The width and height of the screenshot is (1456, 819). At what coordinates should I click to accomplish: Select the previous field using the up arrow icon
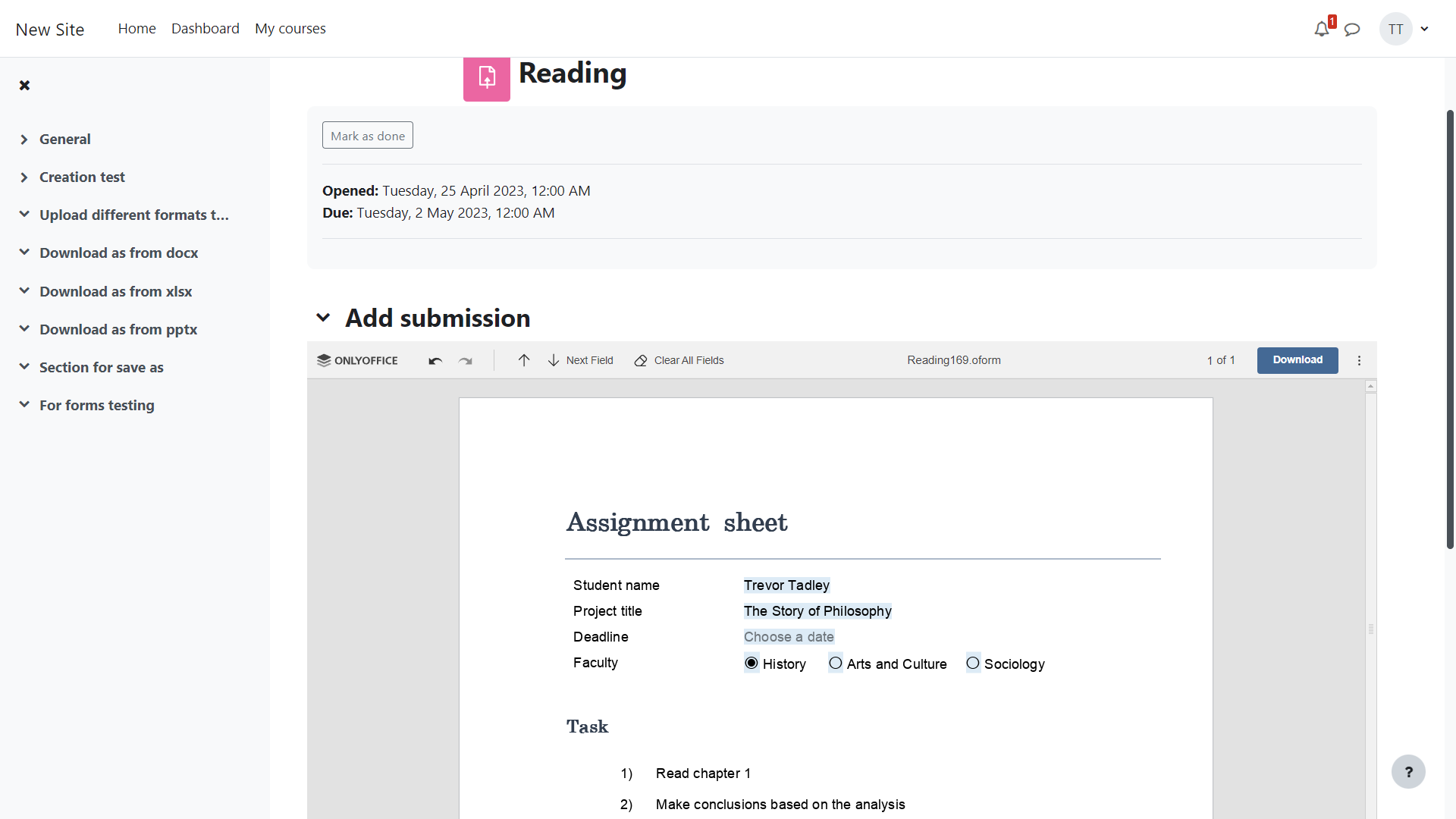524,360
